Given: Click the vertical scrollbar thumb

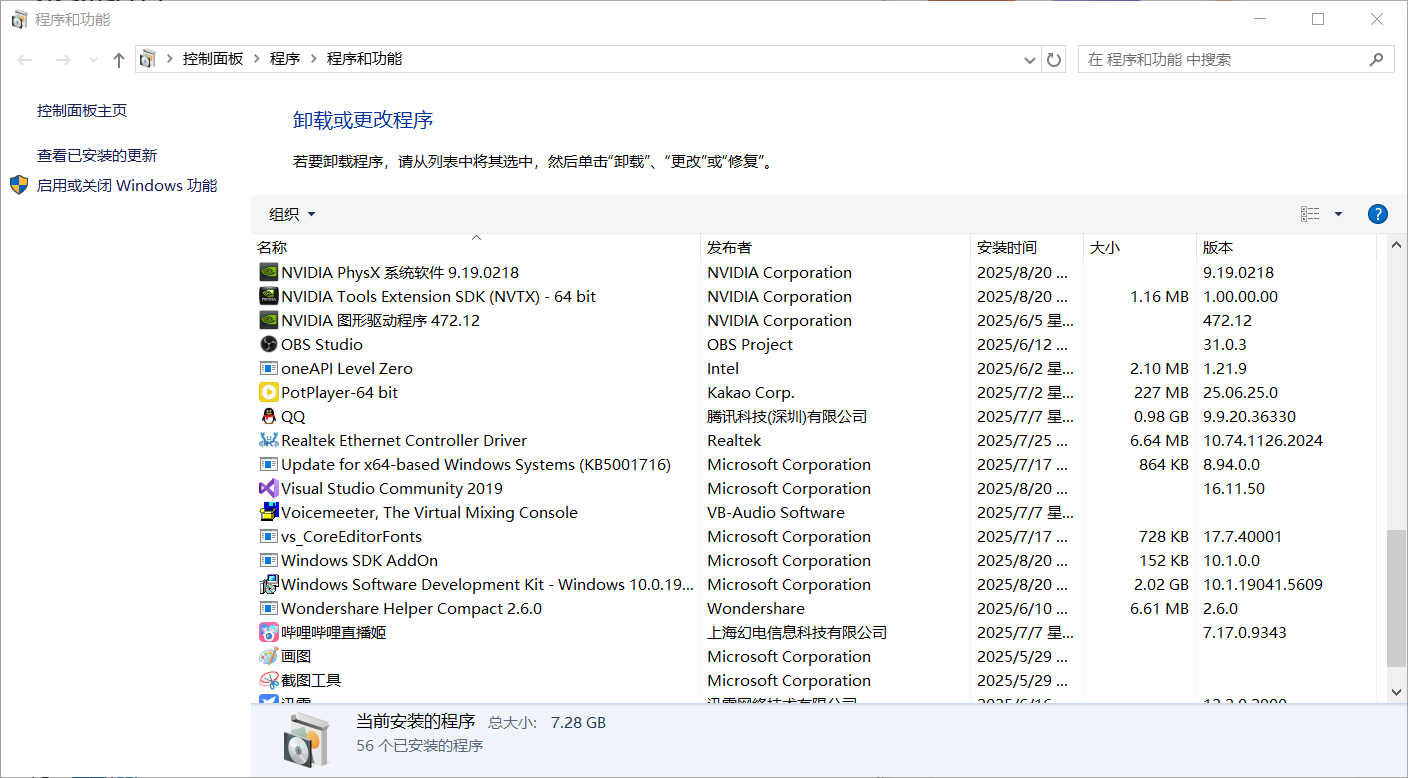Looking at the screenshot, I should coord(1397,598).
